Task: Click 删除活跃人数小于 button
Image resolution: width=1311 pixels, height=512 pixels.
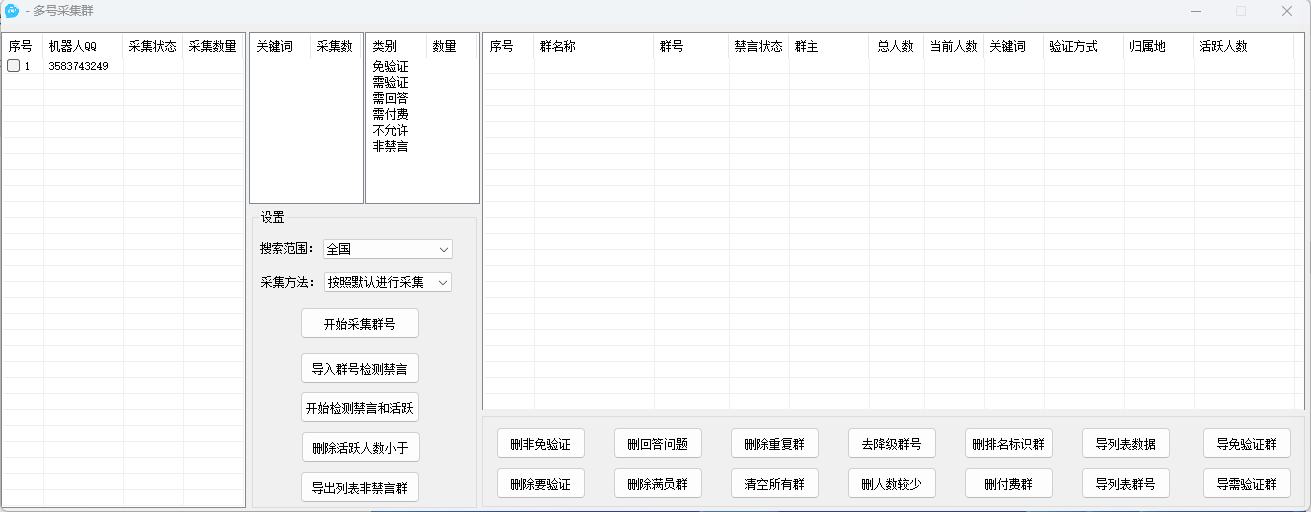Action: (359, 446)
